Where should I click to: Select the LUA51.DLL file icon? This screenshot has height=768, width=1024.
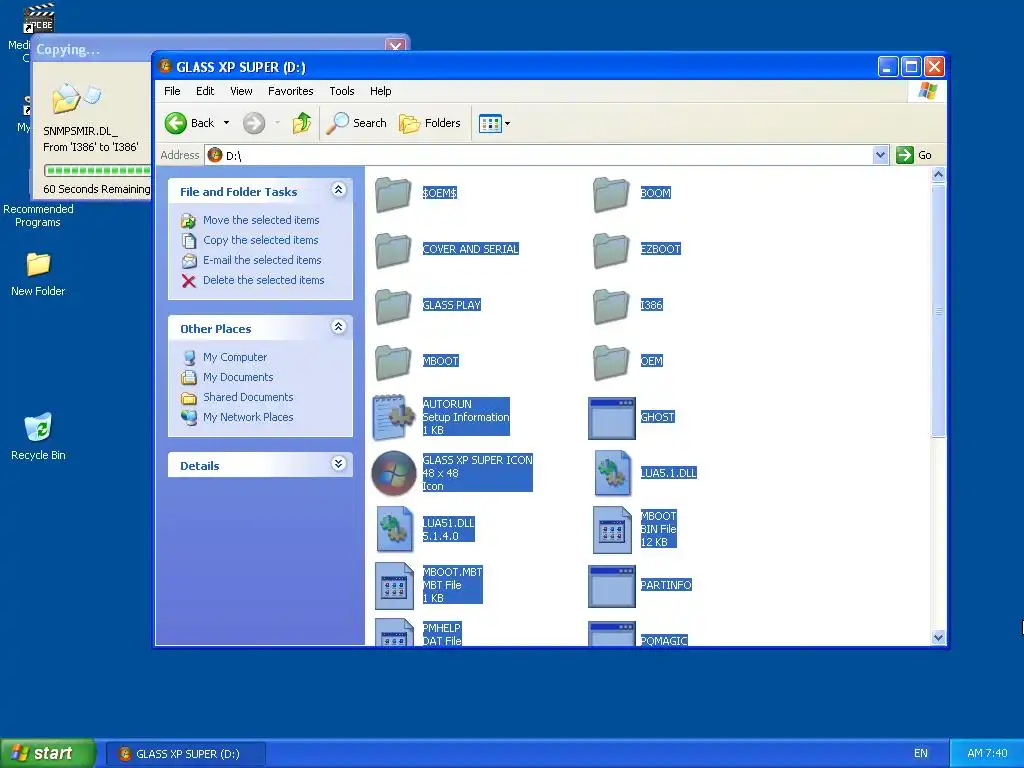(x=395, y=530)
